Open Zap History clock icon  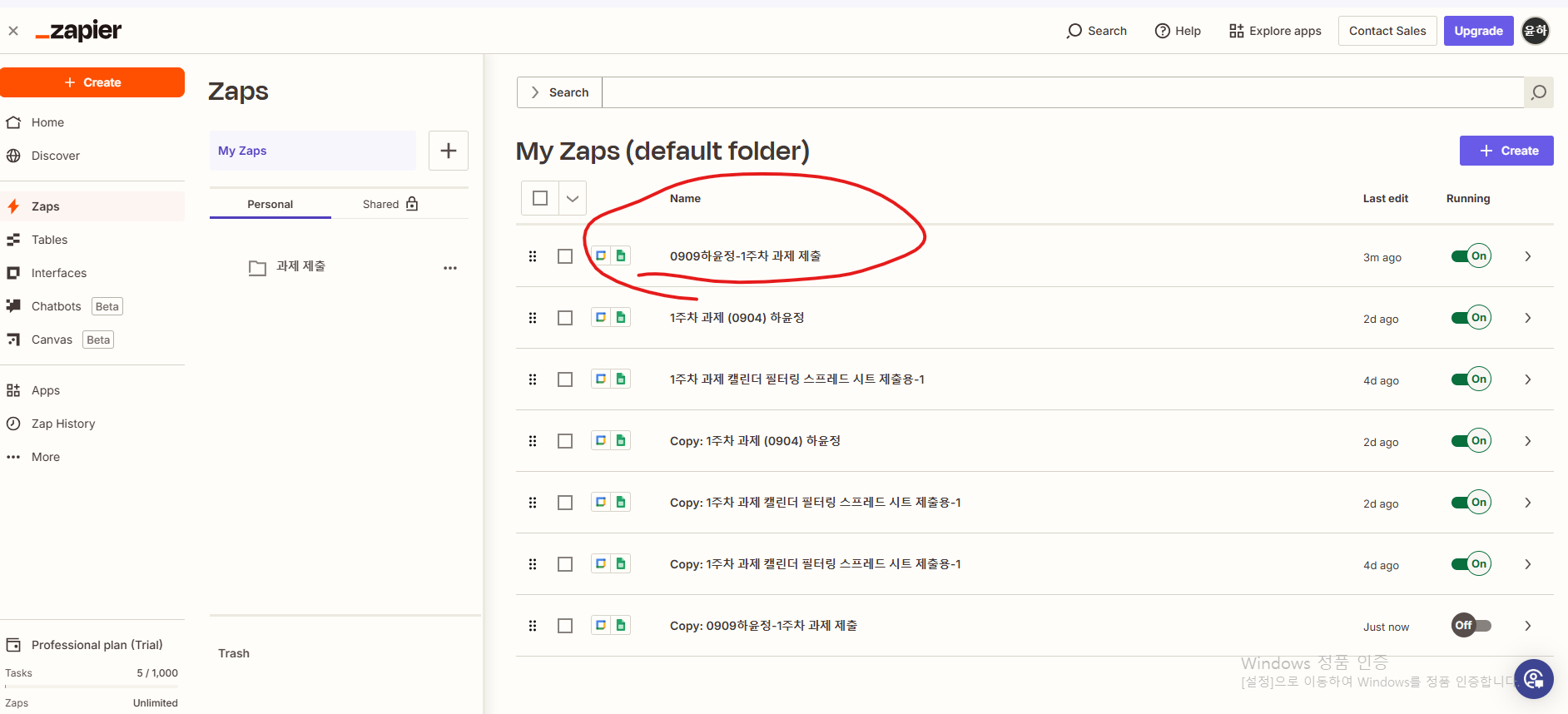13,424
